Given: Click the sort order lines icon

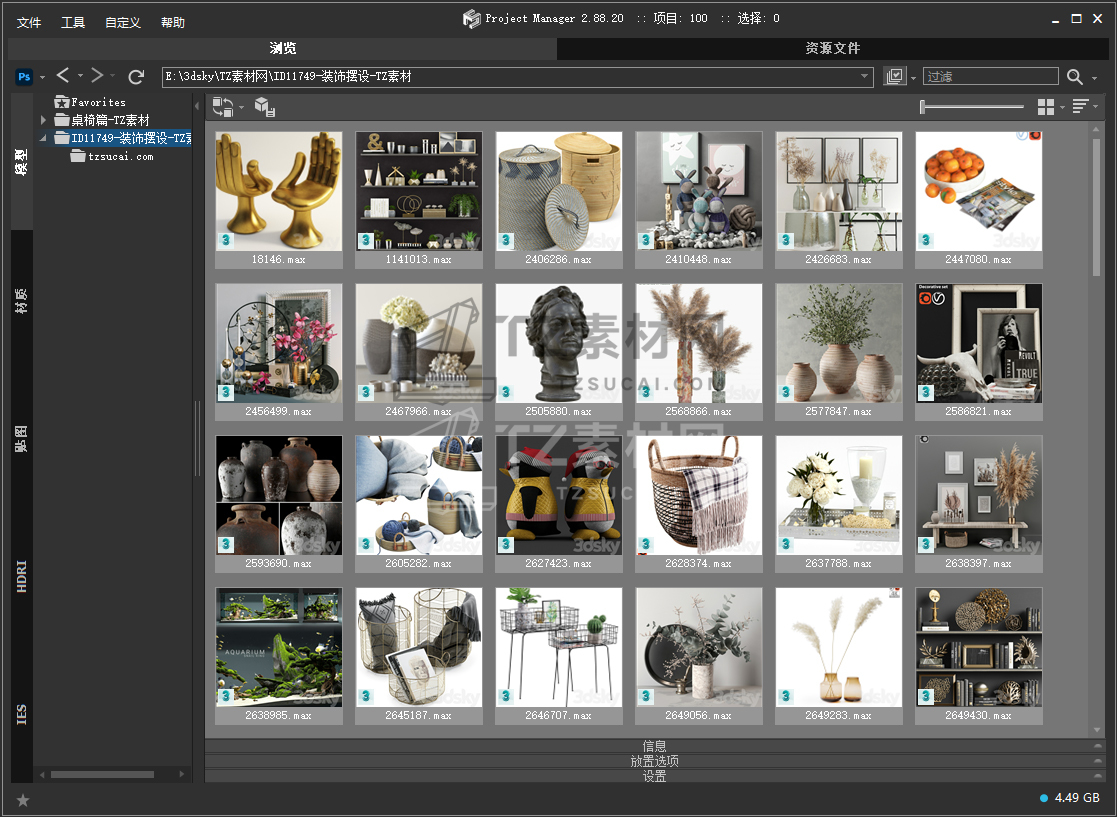Looking at the screenshot, I should pyautogui.click(x=1080, y=107).
